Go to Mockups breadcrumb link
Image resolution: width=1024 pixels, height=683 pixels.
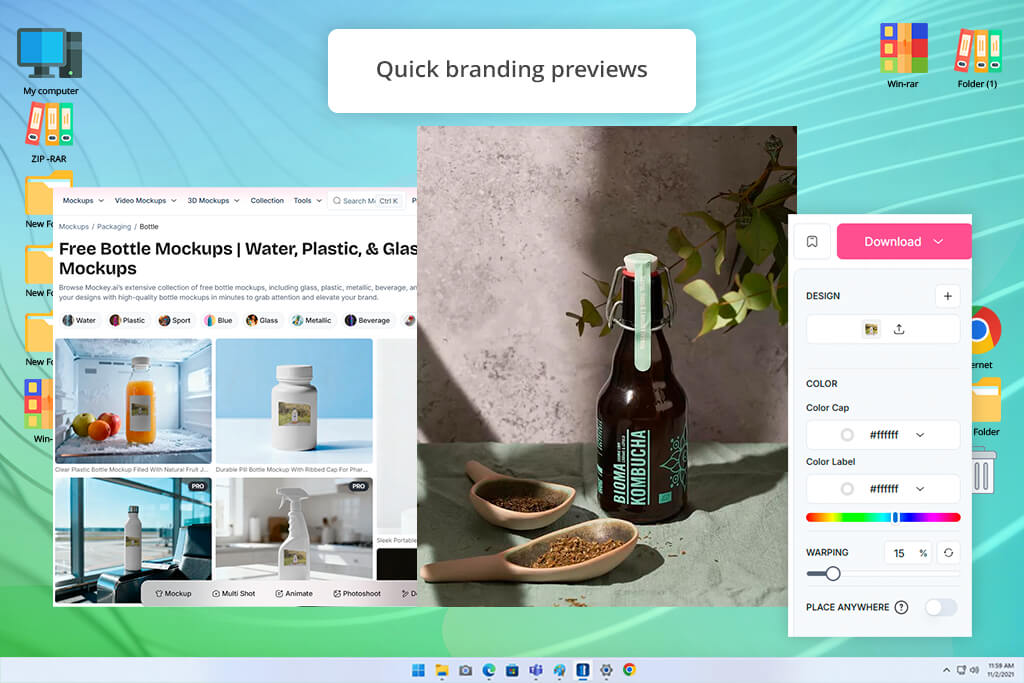click(74, 227)
